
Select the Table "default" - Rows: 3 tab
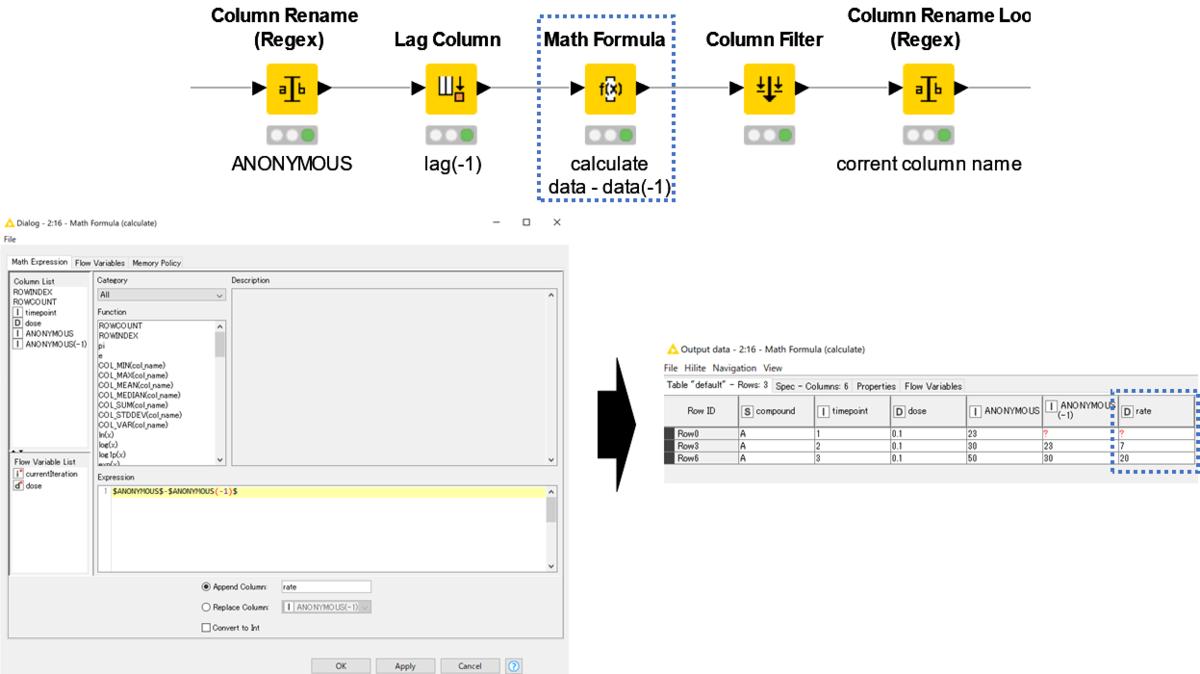(717, 386)
